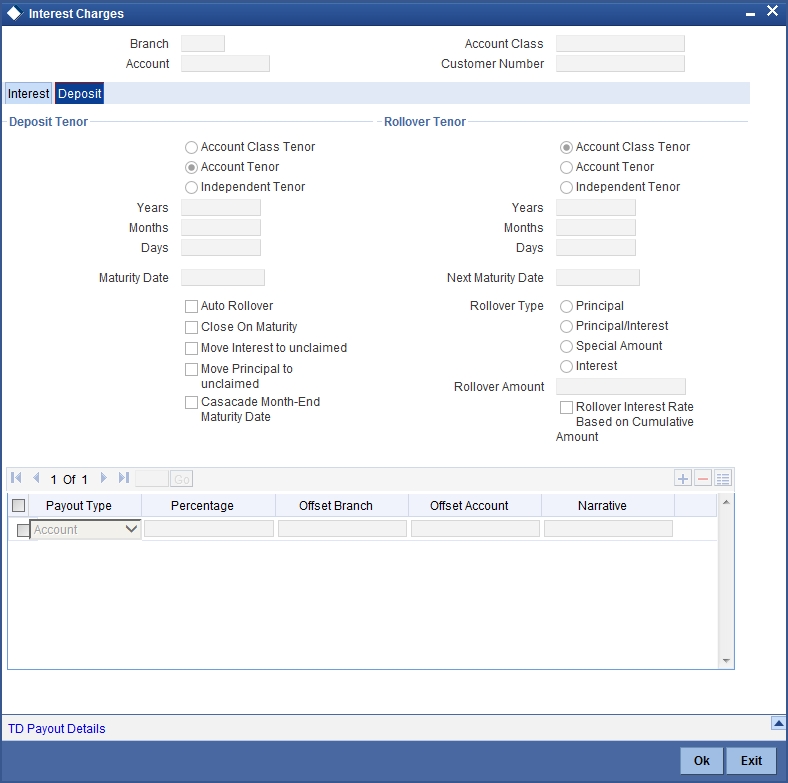Click the Account field

tap(225, 64)
